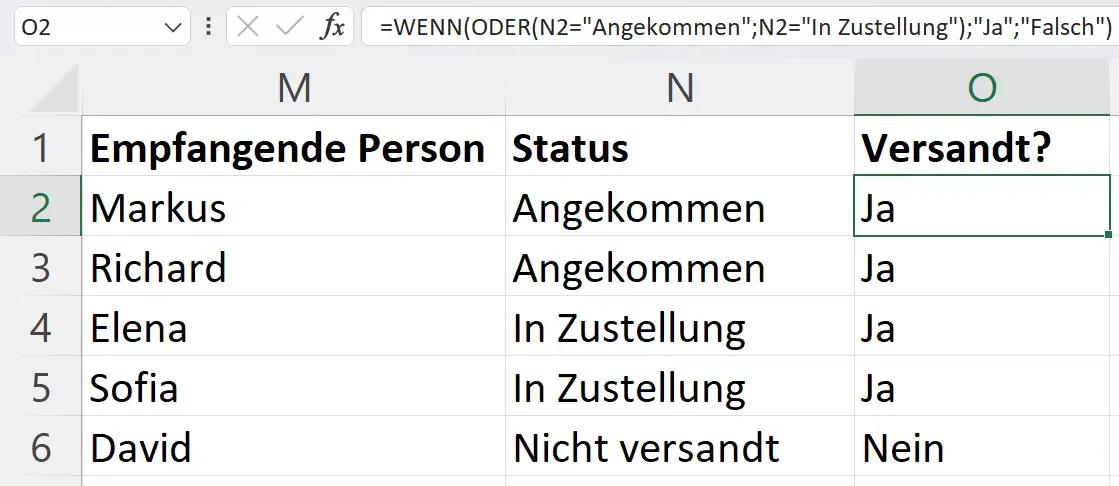Select column N header
This screenshot has width=1119, height=486.
(680, 89)
